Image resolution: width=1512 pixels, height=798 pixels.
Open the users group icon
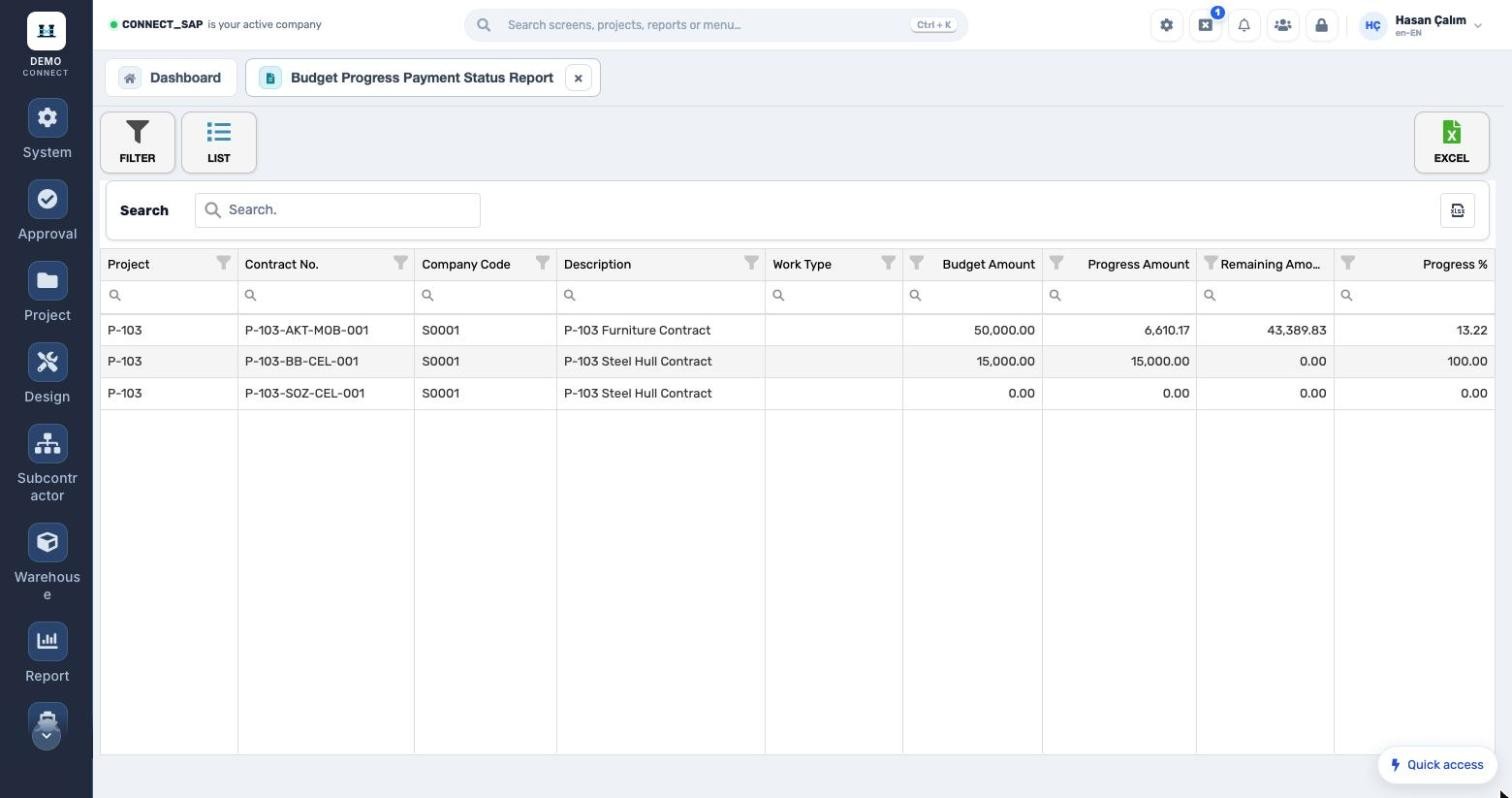click(1283, 25)
